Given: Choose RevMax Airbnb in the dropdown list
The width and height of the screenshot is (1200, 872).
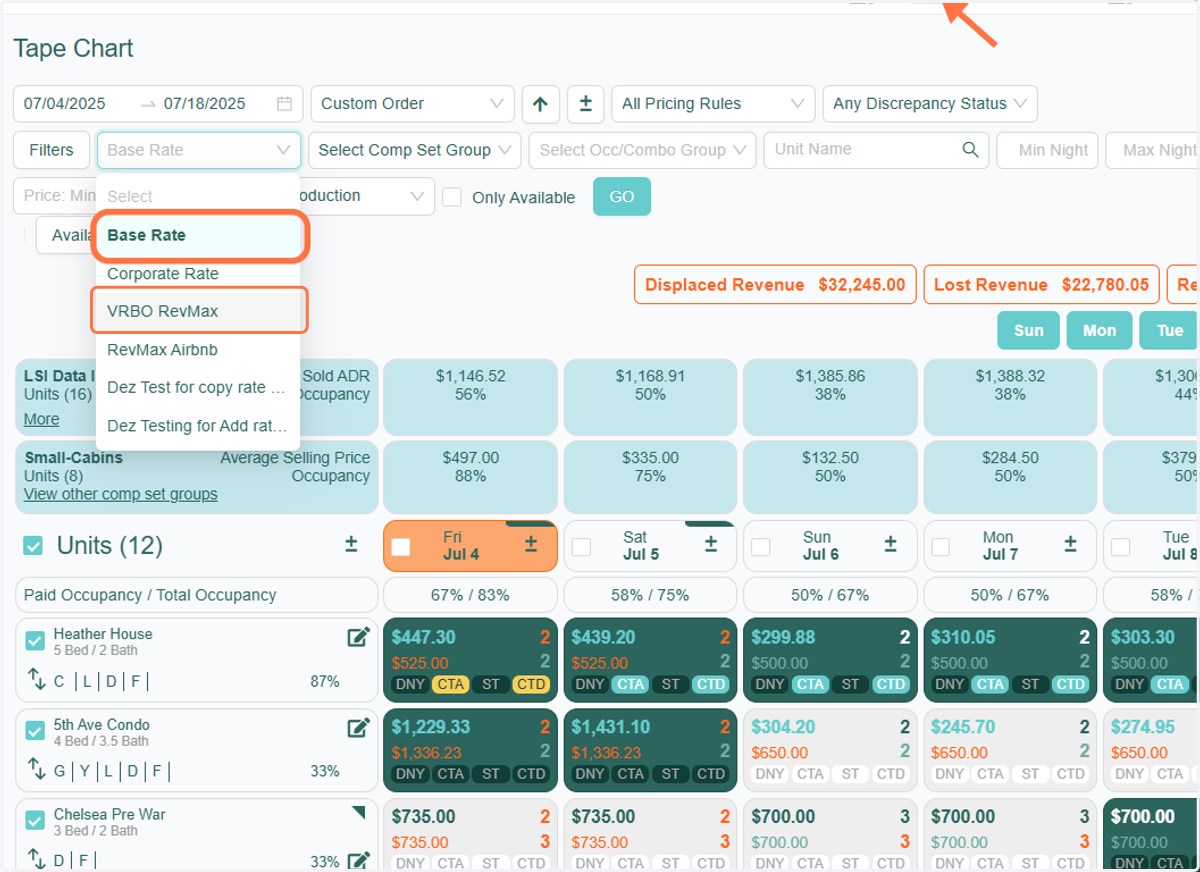Looking at the screenshot, I should [x=198, y=350].
